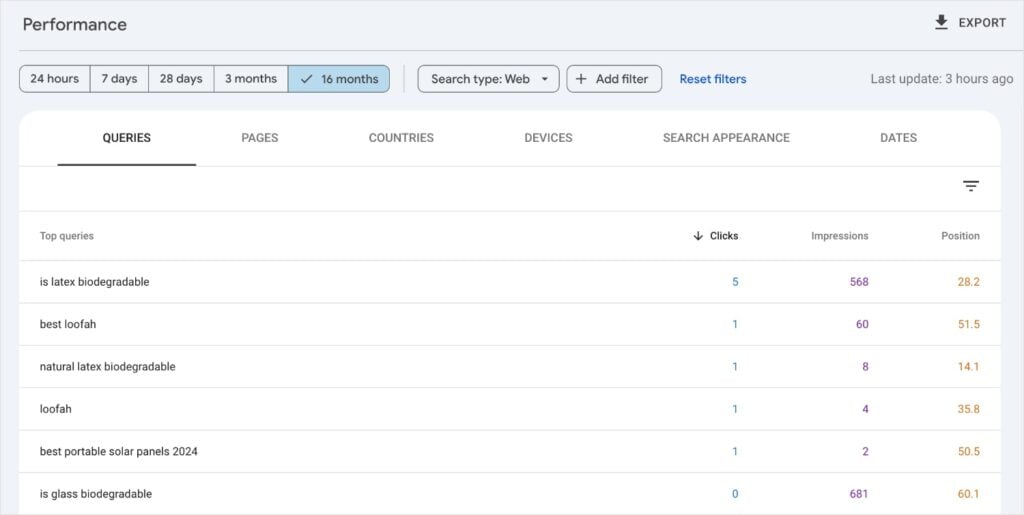Click the Reset filters link
1024x515 pixels.
(713, 79)
